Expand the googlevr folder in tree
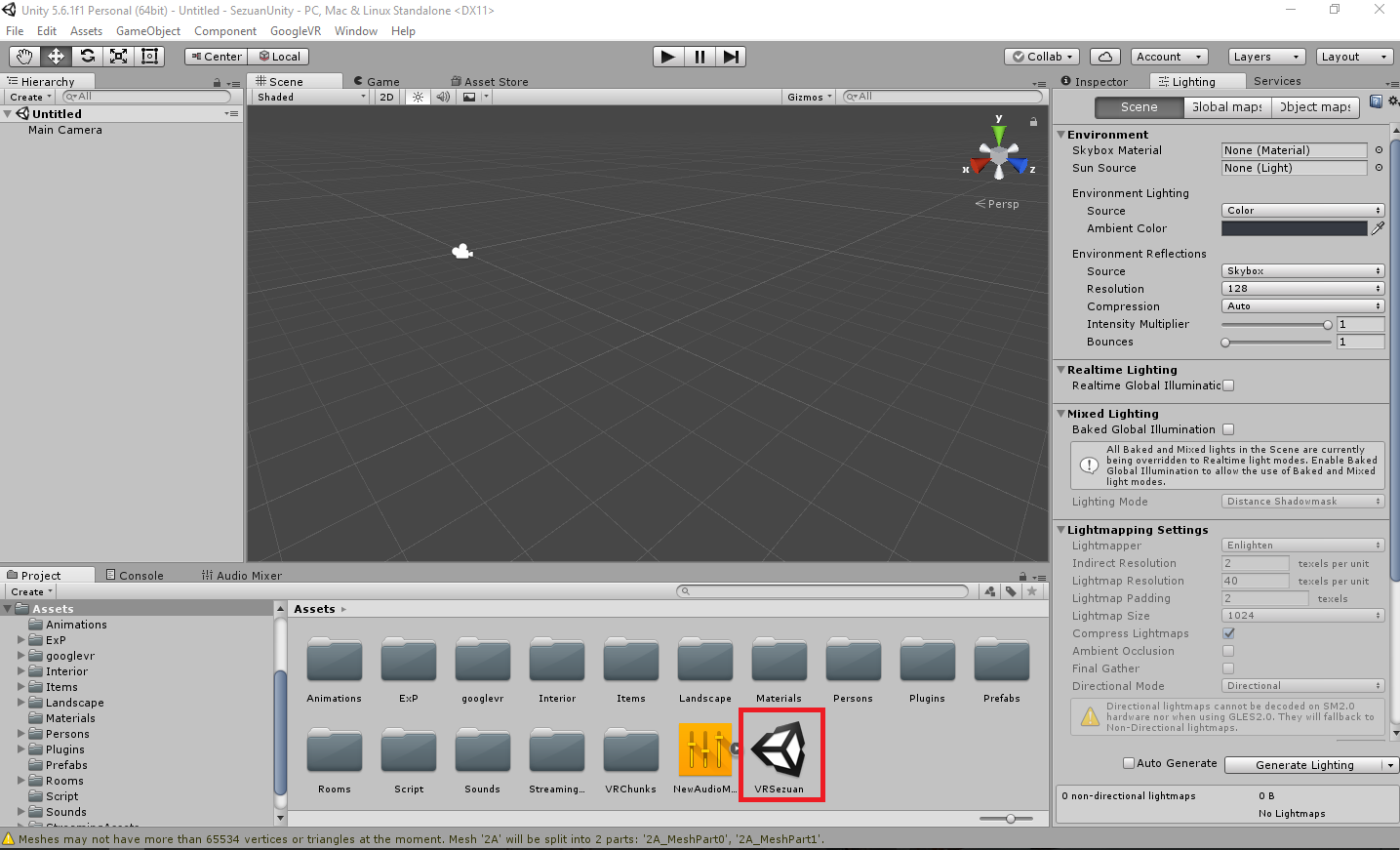The image size is (1400, 850). pyautogui.click(x=21, y=656)
